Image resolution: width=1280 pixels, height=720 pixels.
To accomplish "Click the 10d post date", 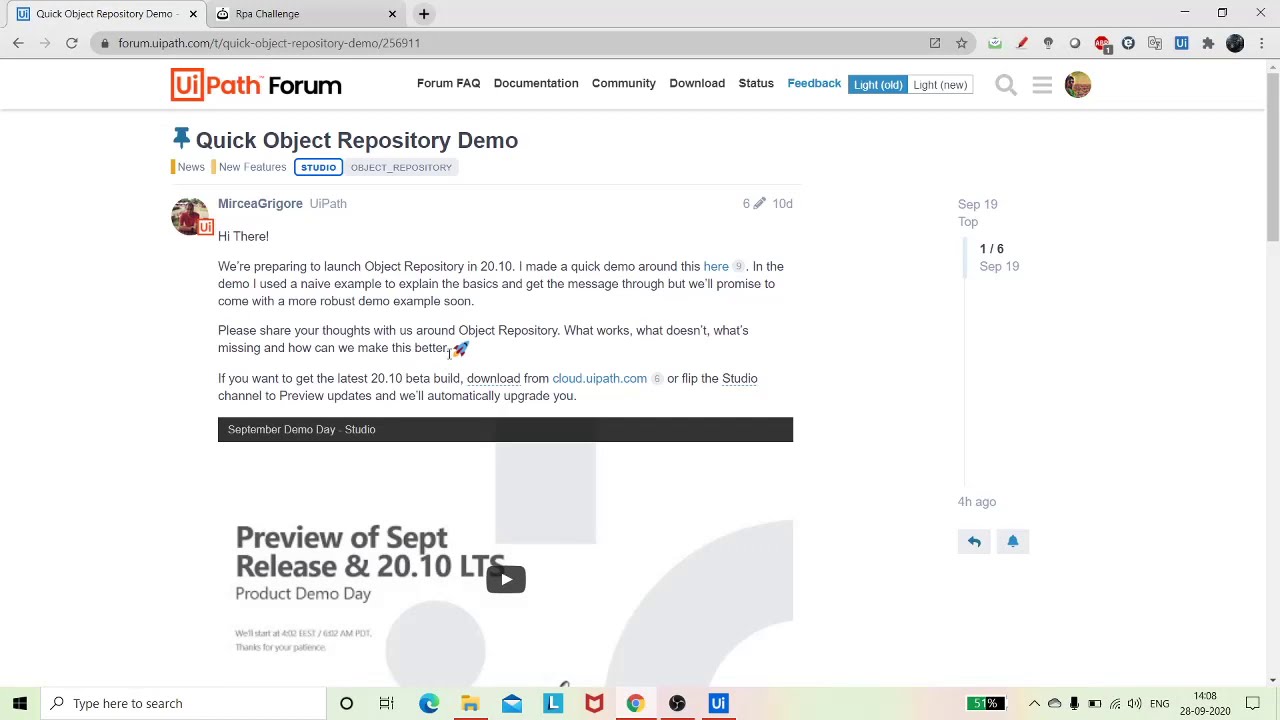I will click(782, 204).
